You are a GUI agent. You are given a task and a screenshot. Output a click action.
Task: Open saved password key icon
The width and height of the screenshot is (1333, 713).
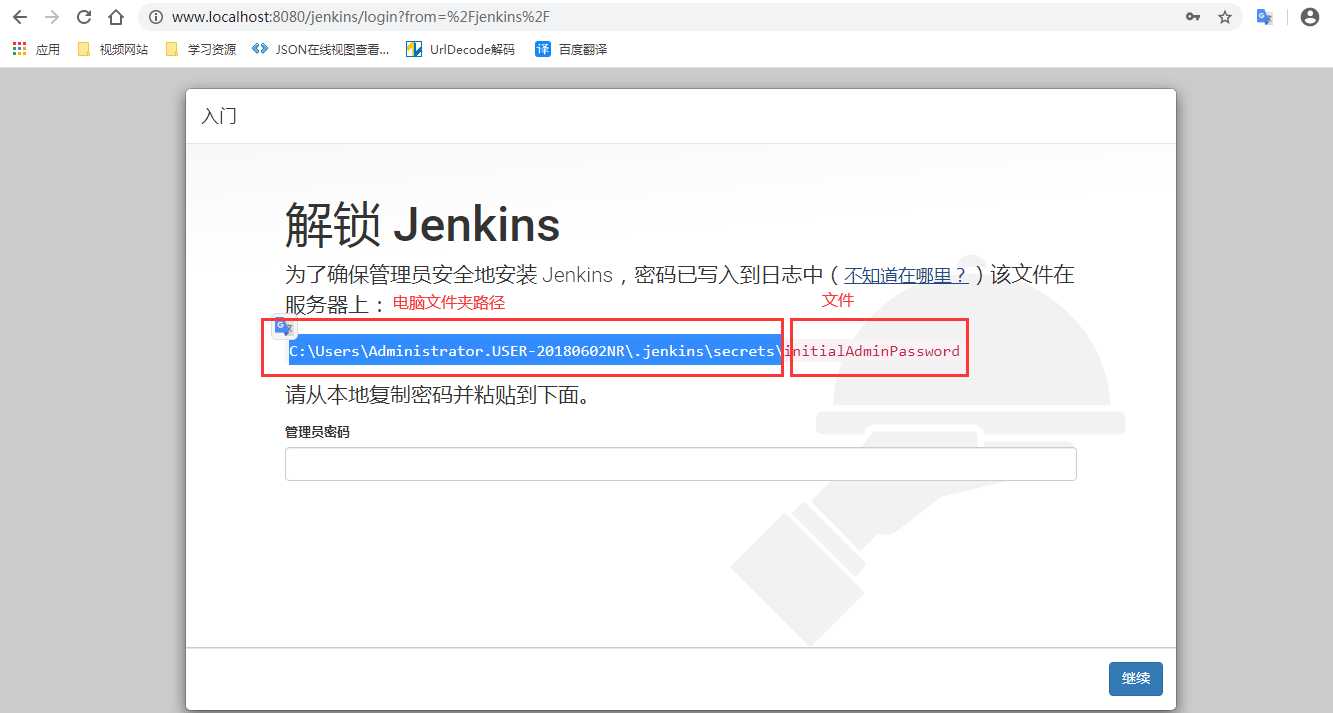tap(1193, 17)
